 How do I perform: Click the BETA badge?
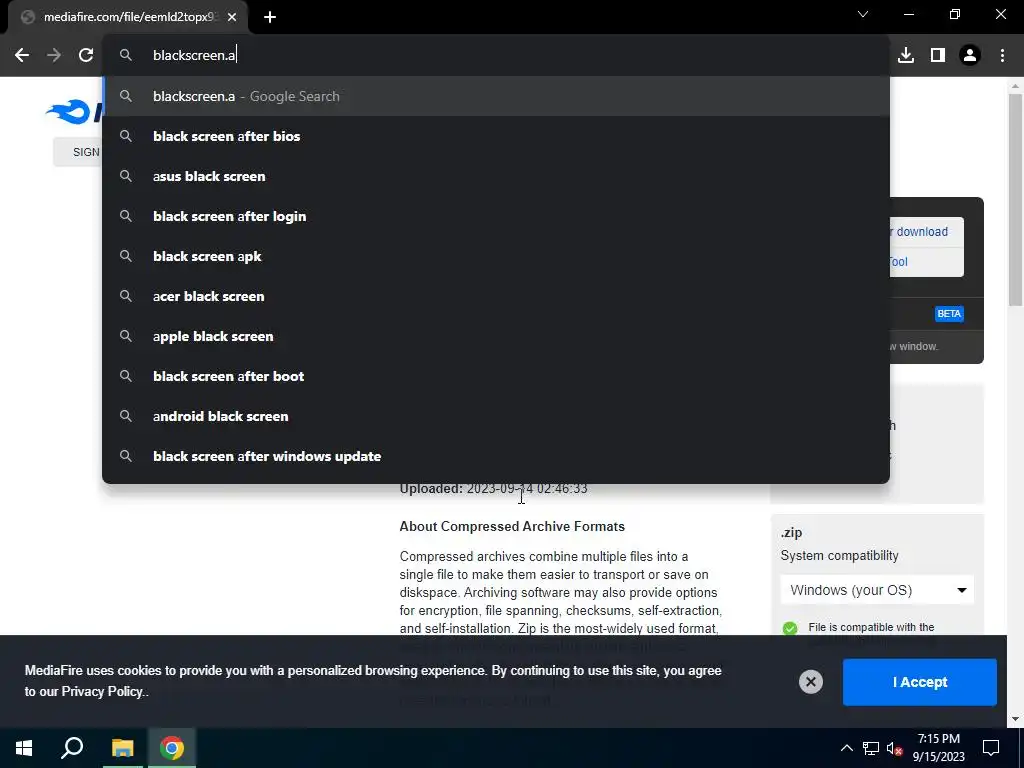click(949, 313)
